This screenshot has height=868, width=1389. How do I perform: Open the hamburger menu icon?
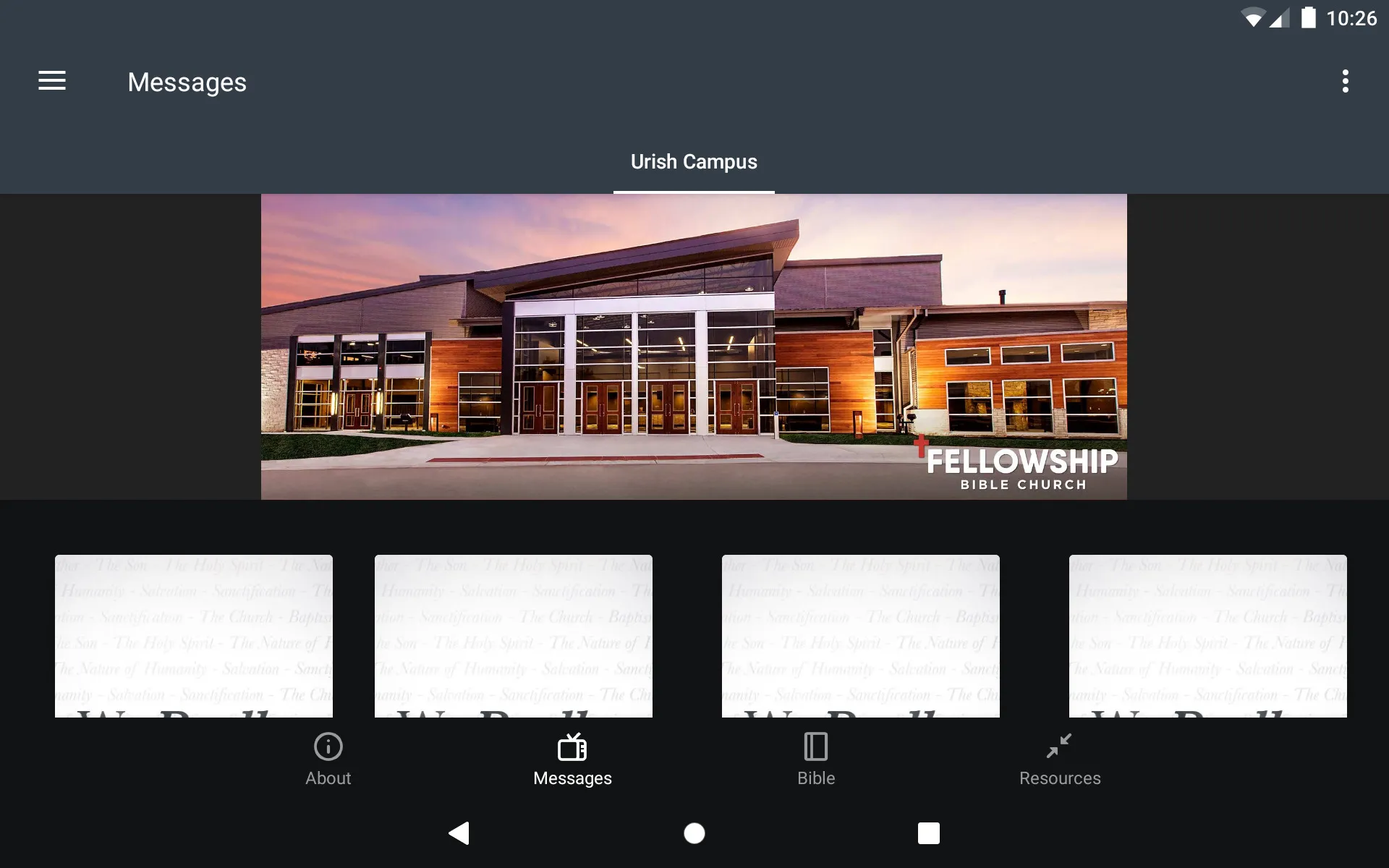coord(52,82)
